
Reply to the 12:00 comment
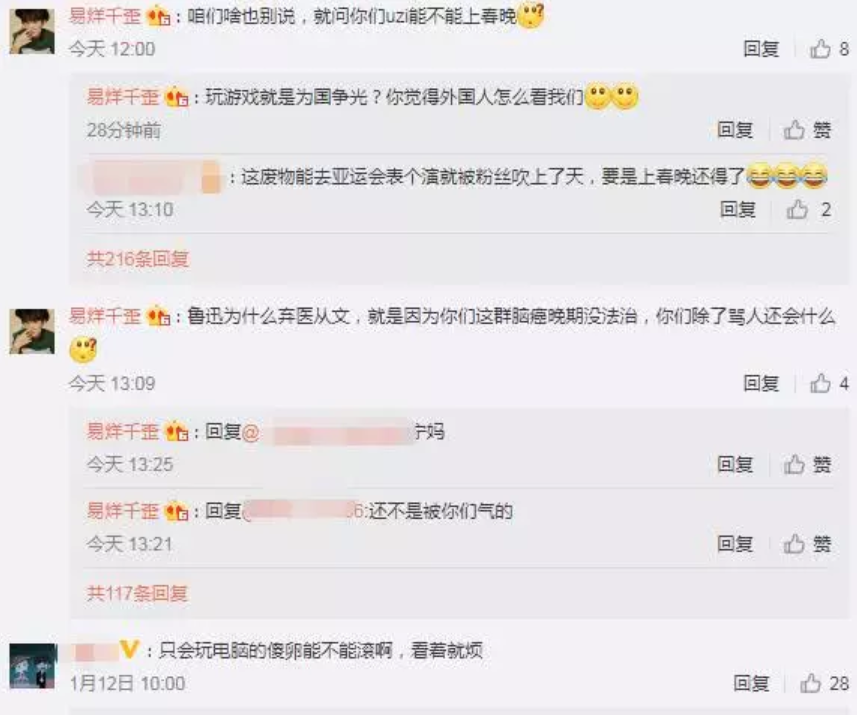click(x=761, y=49)
